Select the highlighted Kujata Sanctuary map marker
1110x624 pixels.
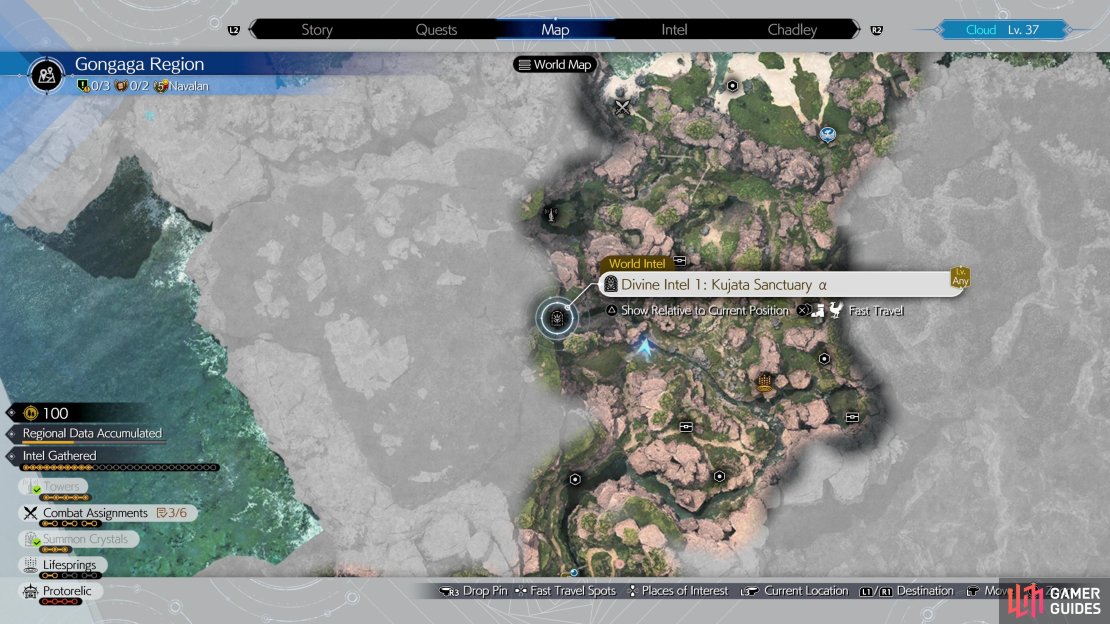point(557,318)
